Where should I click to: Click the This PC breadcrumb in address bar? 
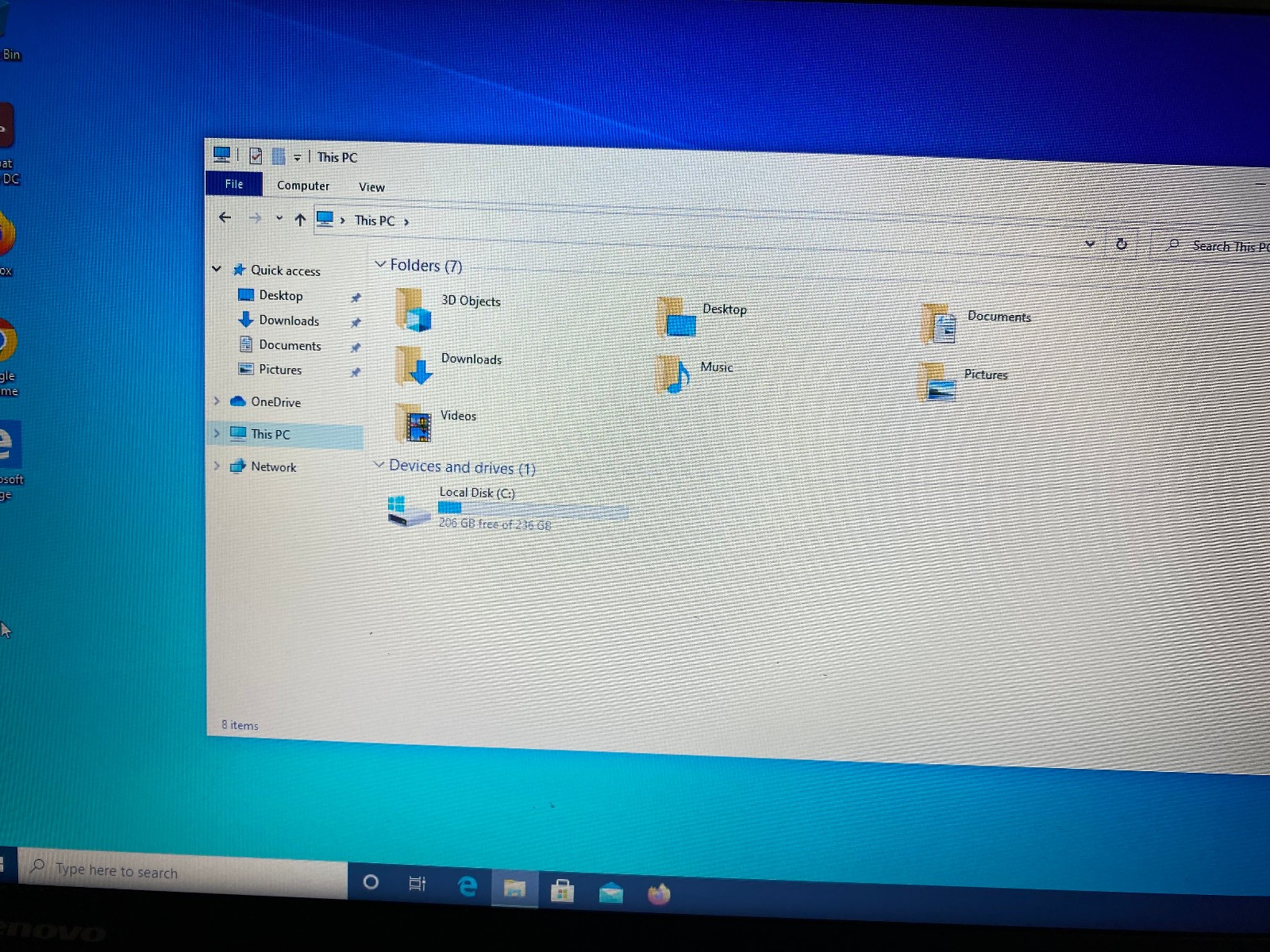click(375, 221)
